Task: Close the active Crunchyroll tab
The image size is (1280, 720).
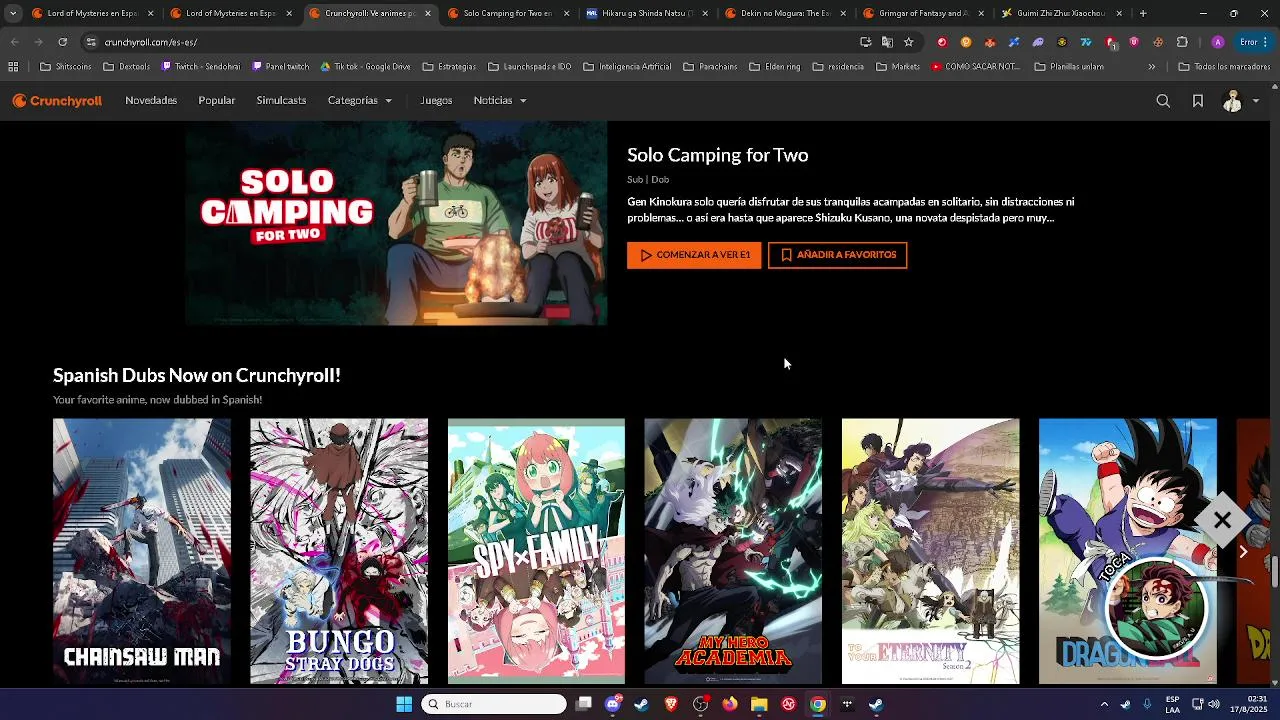Action: click(428, 14)
